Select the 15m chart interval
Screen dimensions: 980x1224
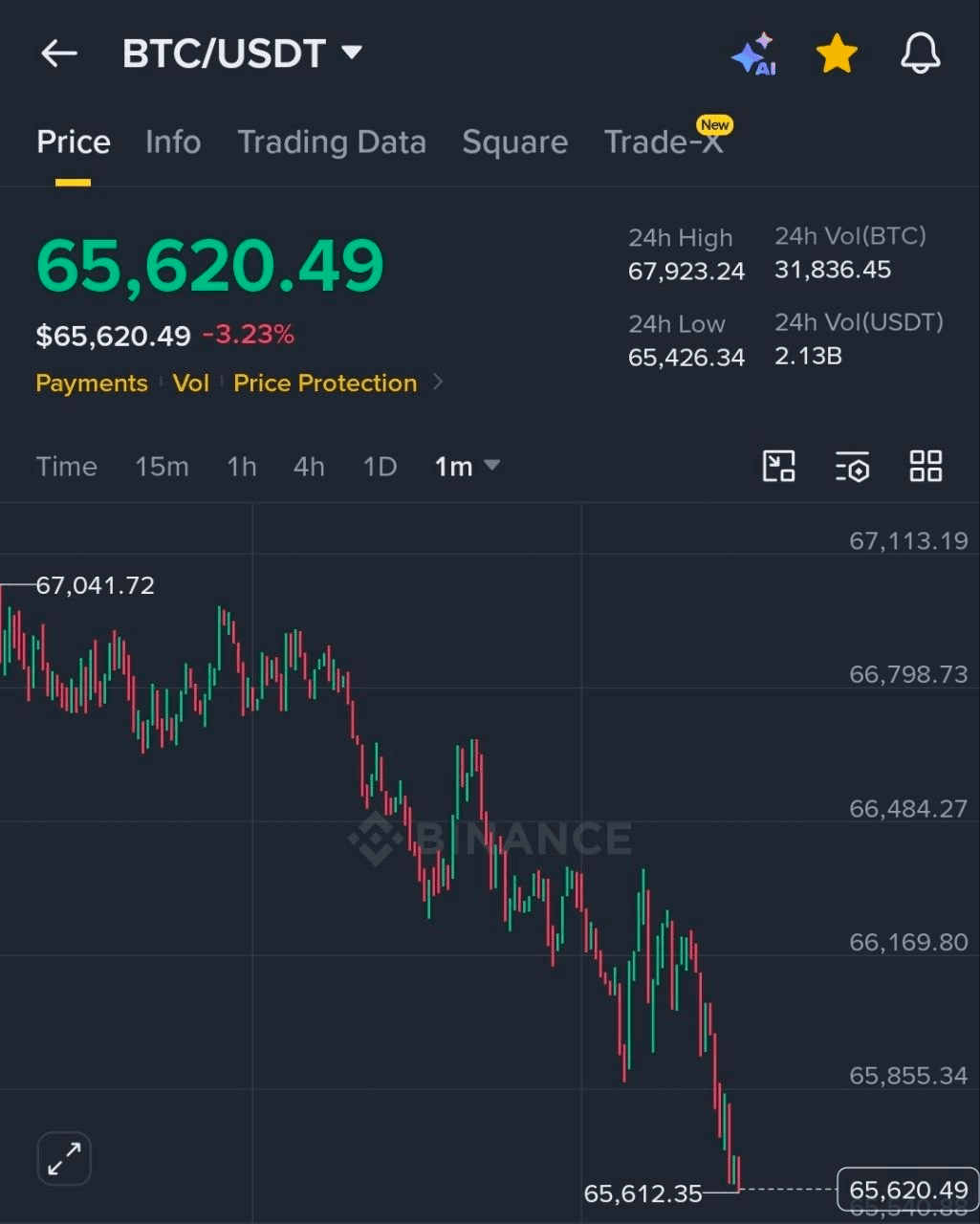coord(162,467)
